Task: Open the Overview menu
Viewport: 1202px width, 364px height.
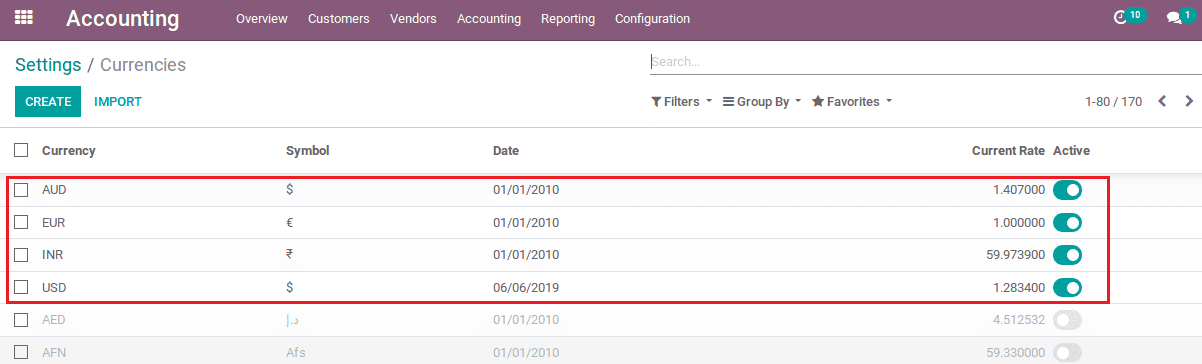Action: click(262, 19)
